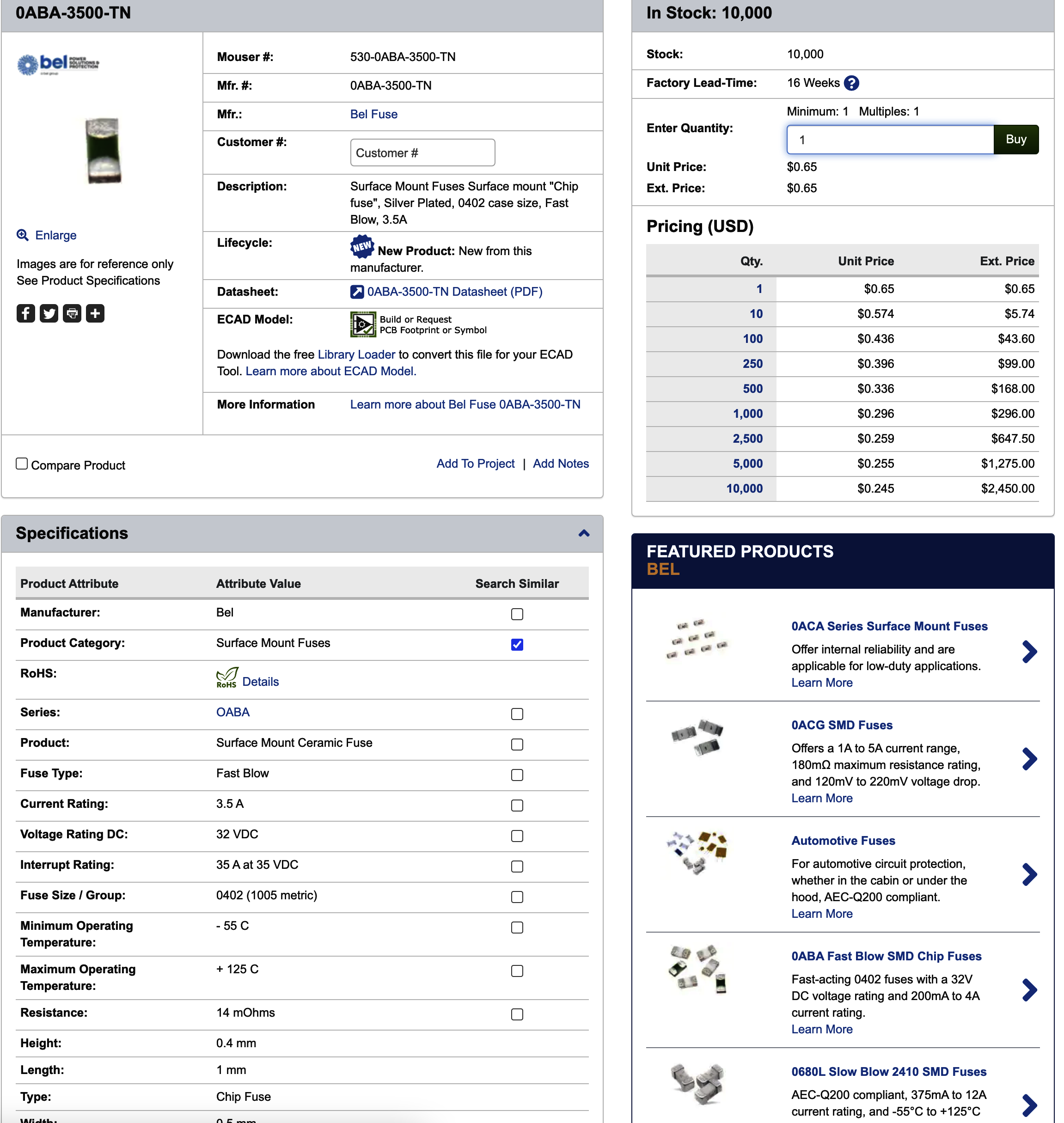
Task: Open 0ACG SMD Fuses chevron arrow
Action: point(1029,759)
